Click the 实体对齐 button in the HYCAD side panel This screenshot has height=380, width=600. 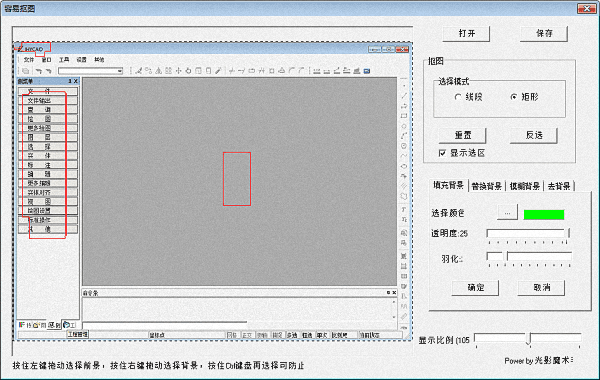[x=48, y=192]
